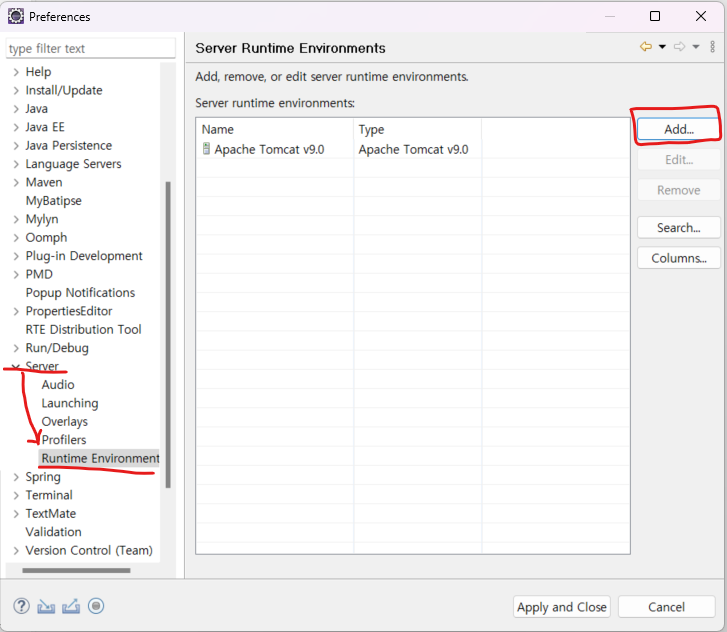This screenshot has width=727, height=632.
Task: Select Popup Notifications page
Action: (x=80, y=293)
